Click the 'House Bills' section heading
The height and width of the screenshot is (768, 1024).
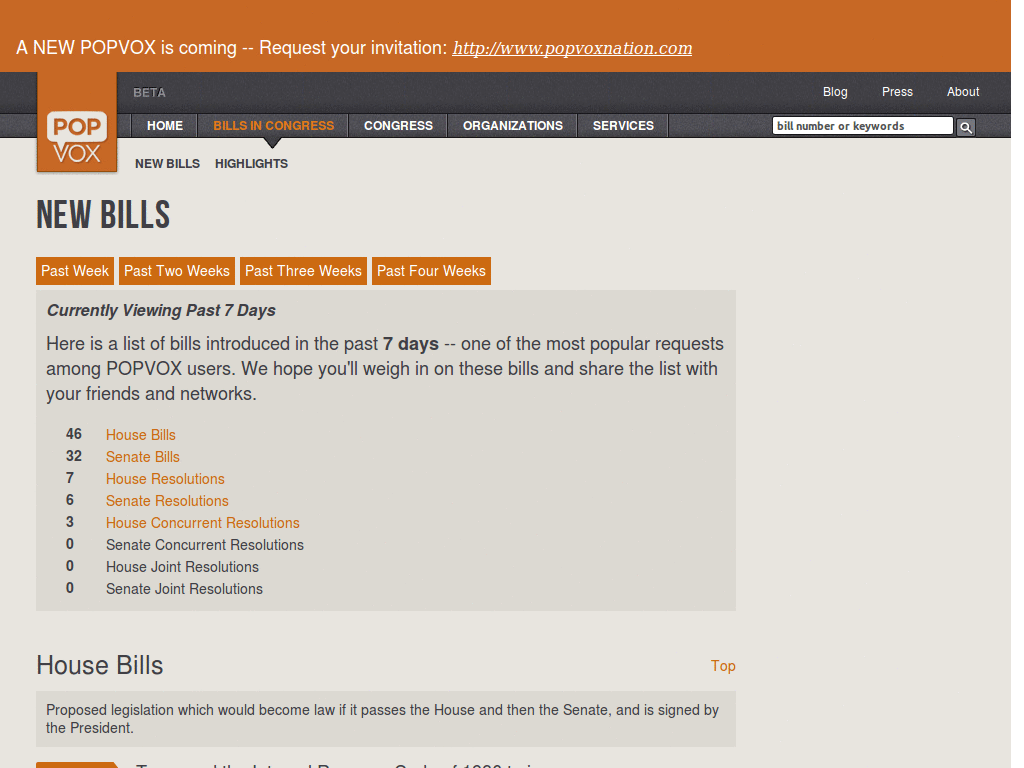99,665
